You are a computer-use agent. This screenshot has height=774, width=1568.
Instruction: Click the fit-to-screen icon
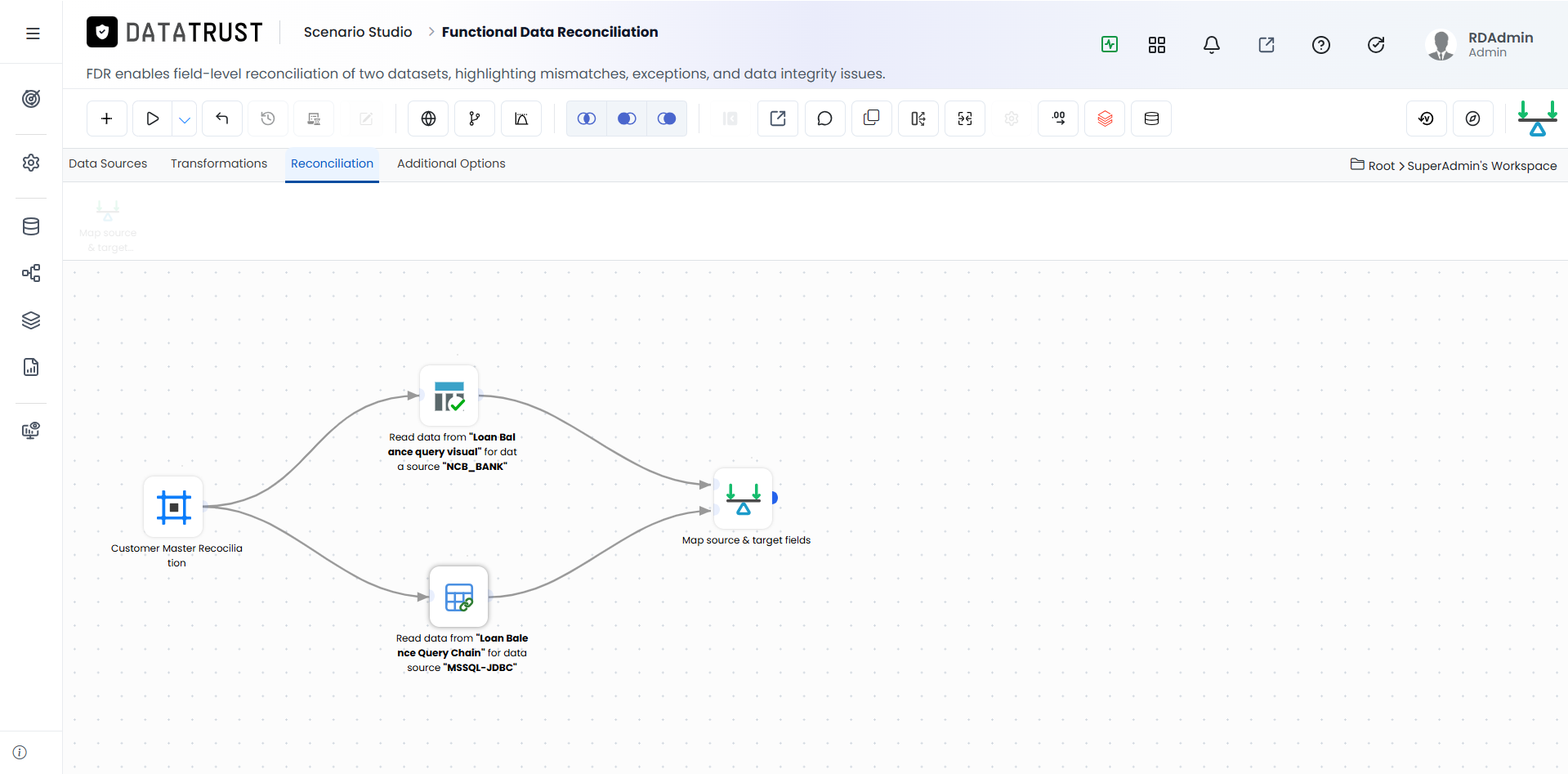pos(965,119)
